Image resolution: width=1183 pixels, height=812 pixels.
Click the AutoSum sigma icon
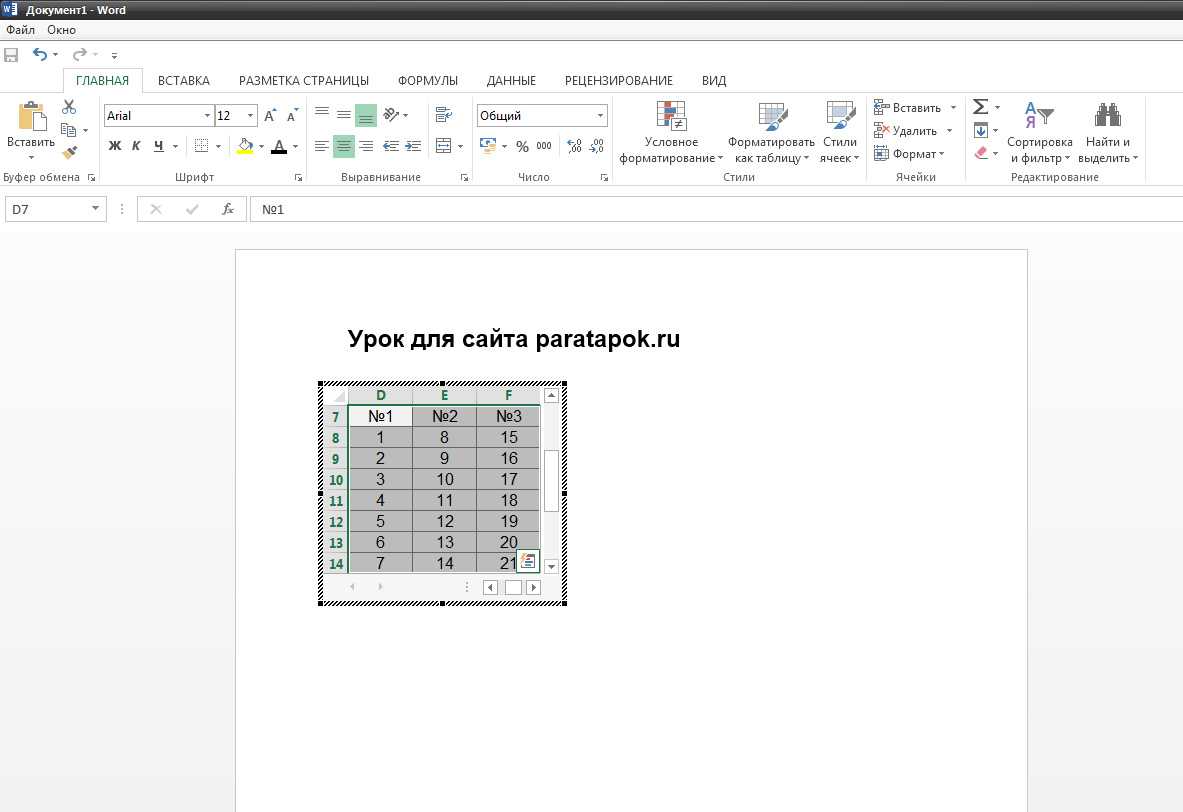click(980, 107)
